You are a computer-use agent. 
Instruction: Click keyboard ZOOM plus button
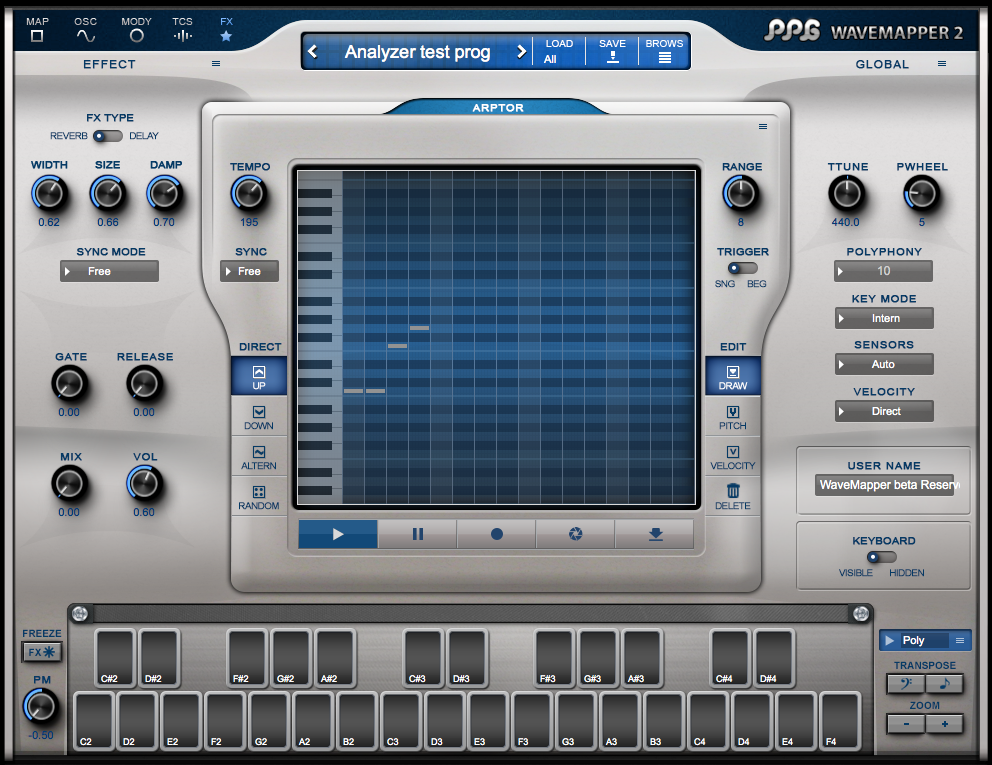pos(945,724)
